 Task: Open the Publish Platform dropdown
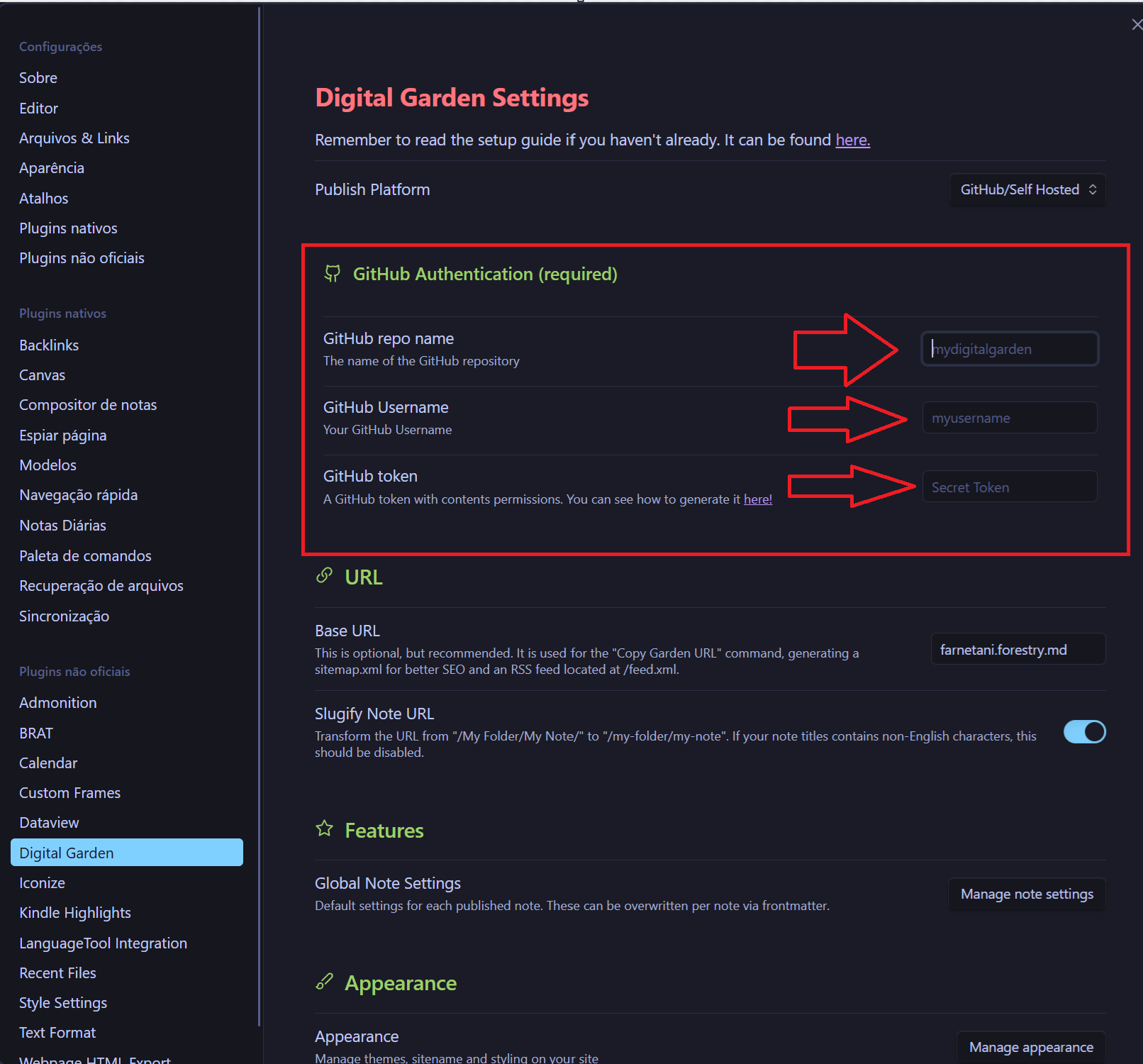1027,190
